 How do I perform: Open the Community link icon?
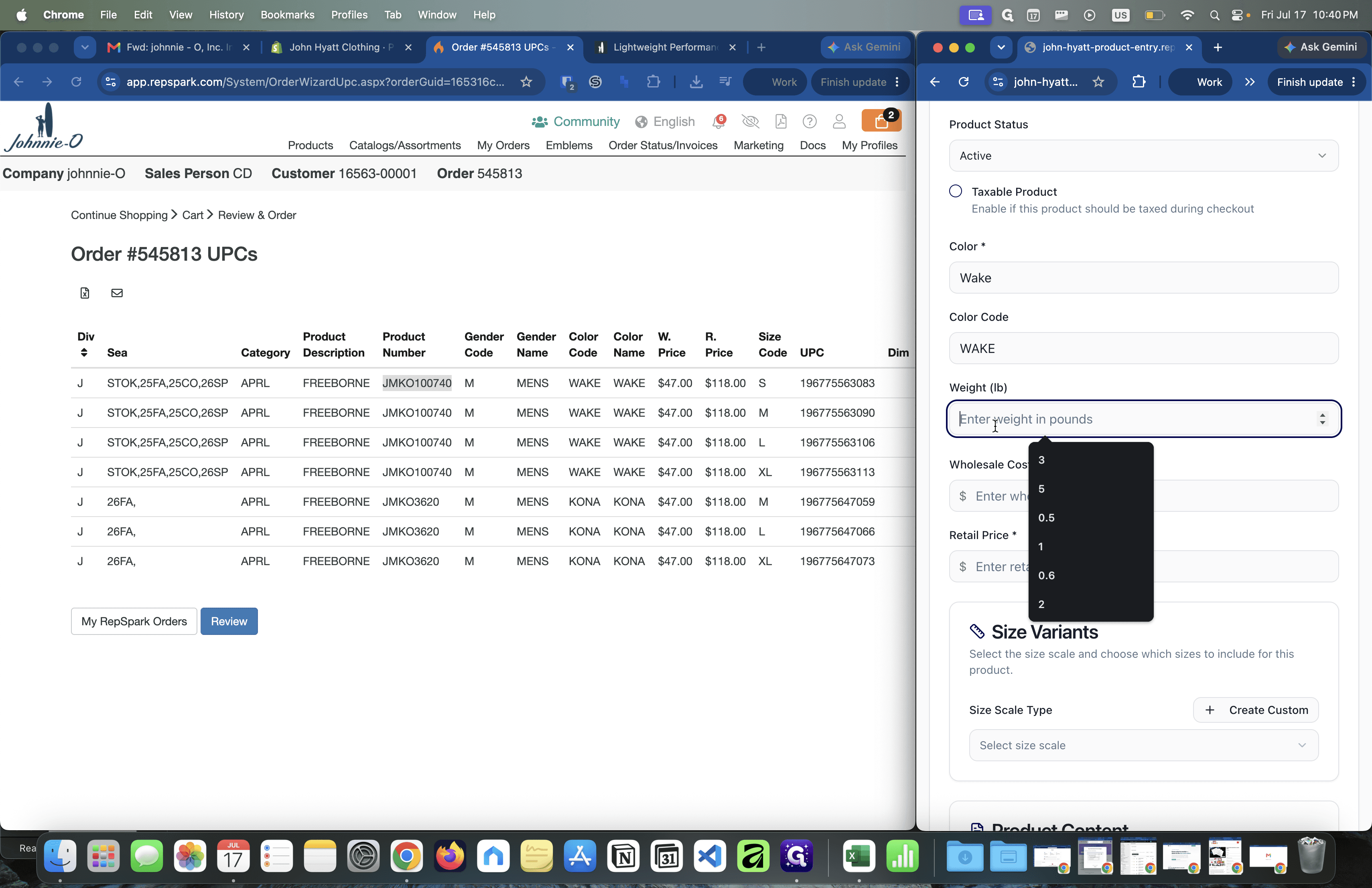click(540, 122)
